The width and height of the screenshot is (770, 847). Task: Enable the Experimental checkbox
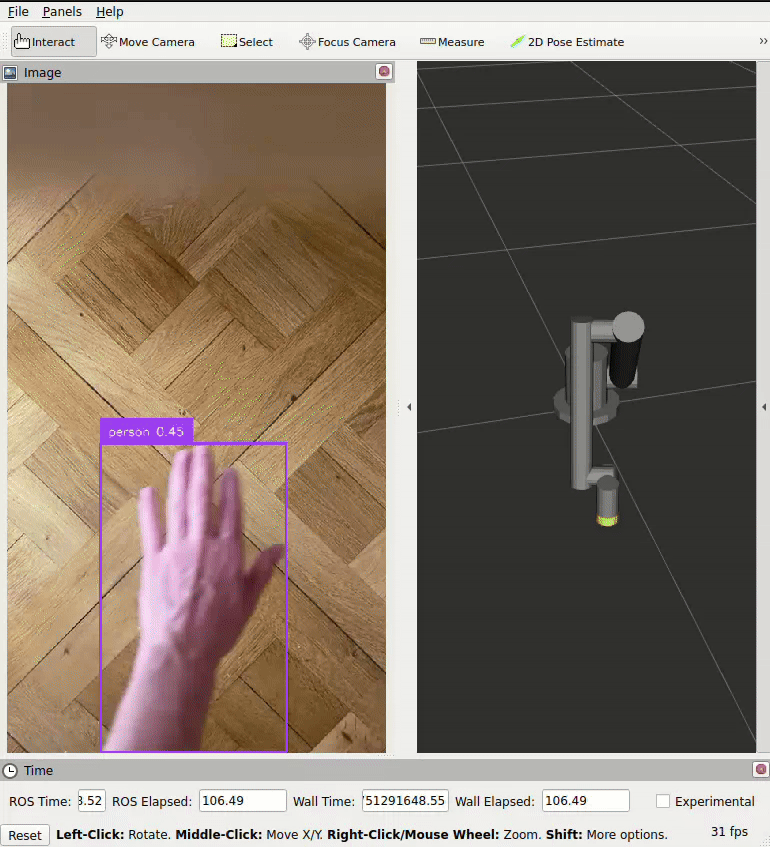click(663, 801)
